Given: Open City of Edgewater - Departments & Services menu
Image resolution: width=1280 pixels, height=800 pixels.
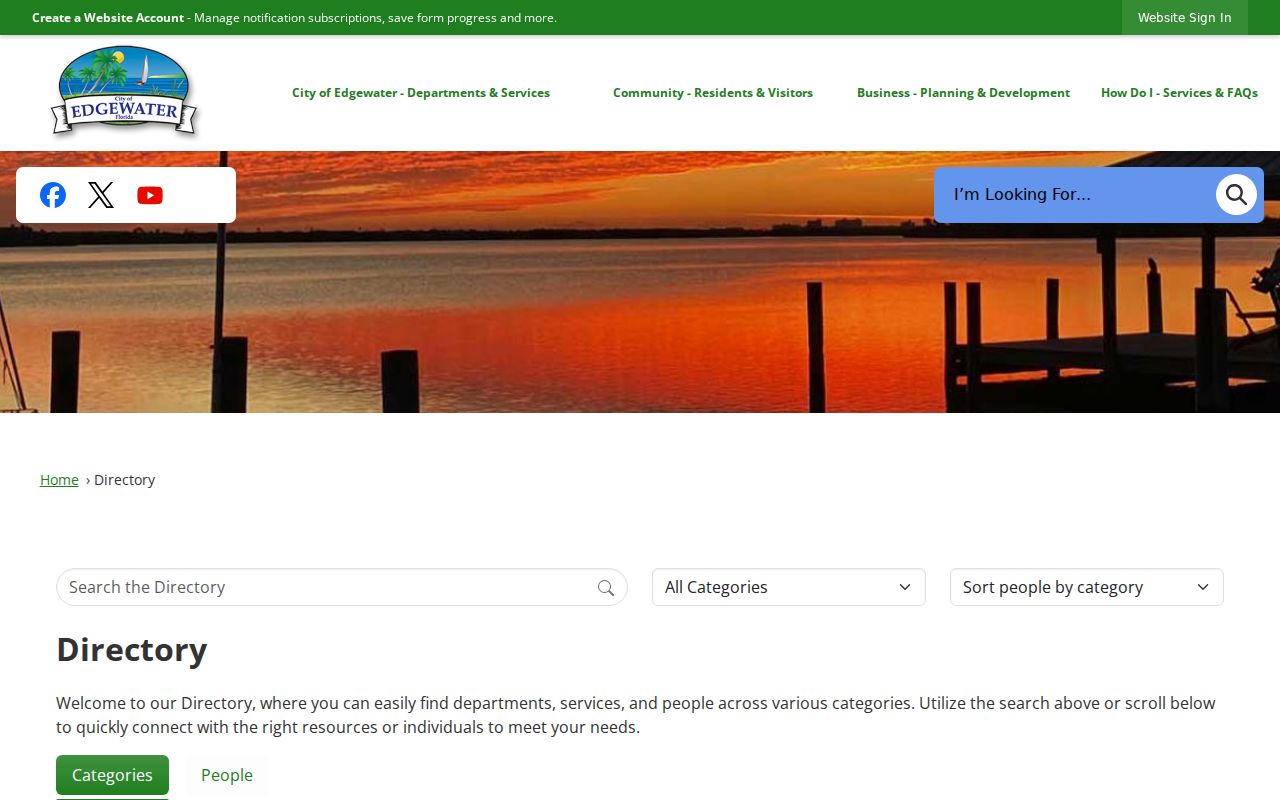Looking at the screenshot, I should tap(421, 93).
